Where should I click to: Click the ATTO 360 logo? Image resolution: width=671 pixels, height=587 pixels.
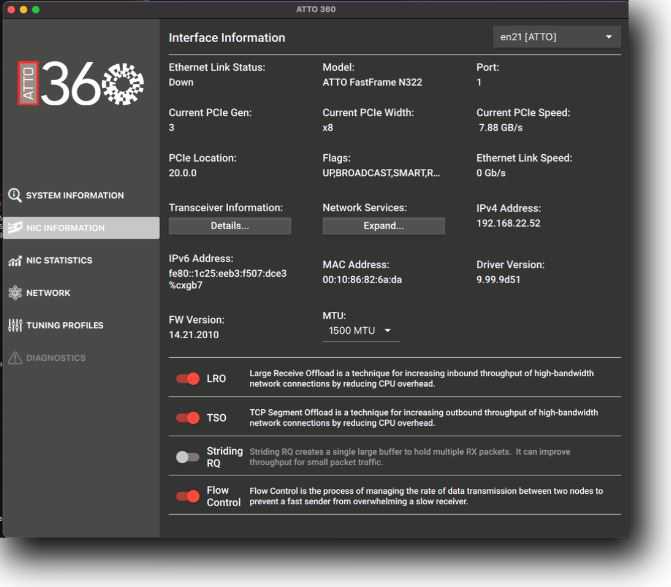pos(80,83)
